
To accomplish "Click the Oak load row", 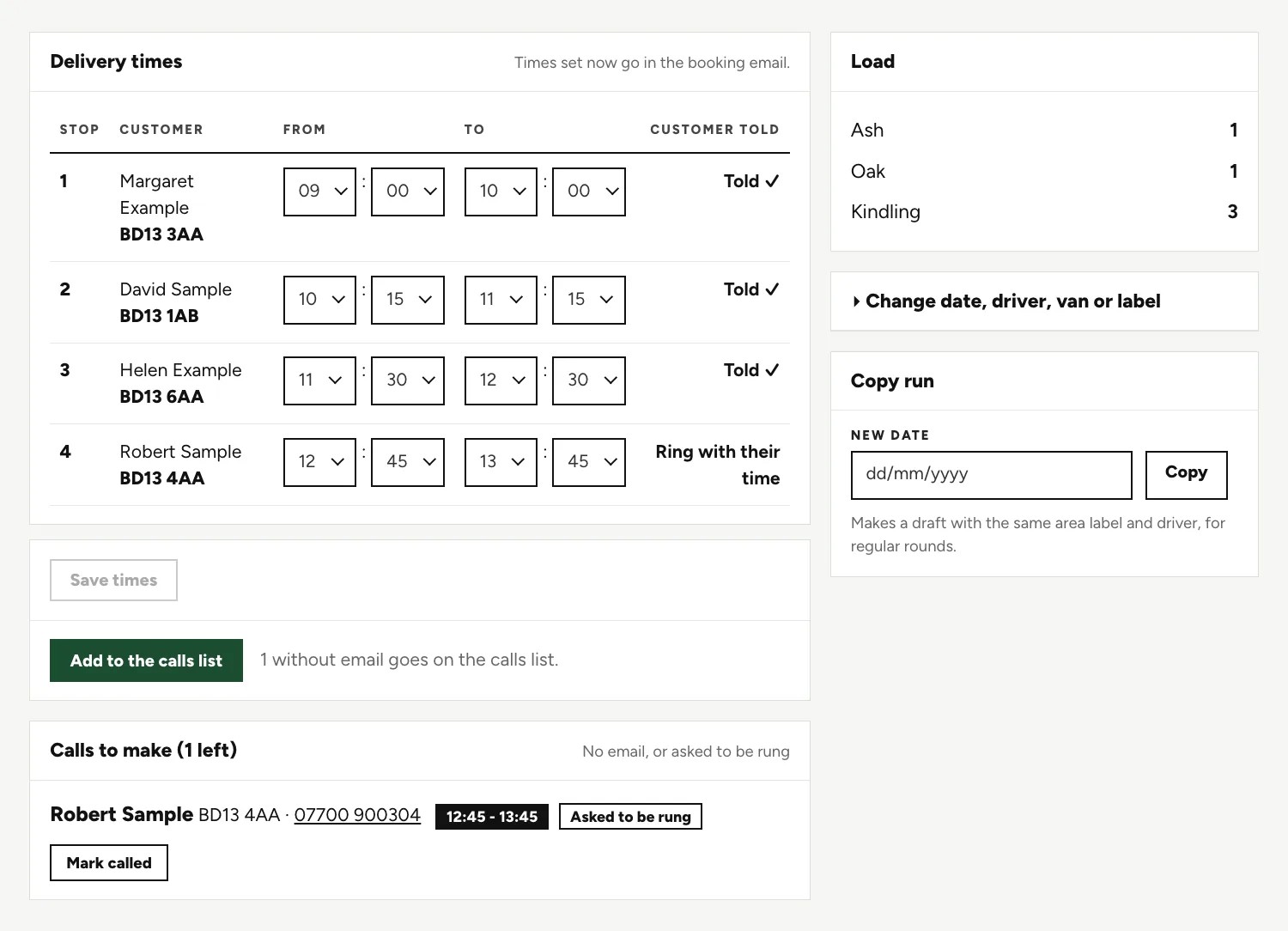I will pos(1044,171).
